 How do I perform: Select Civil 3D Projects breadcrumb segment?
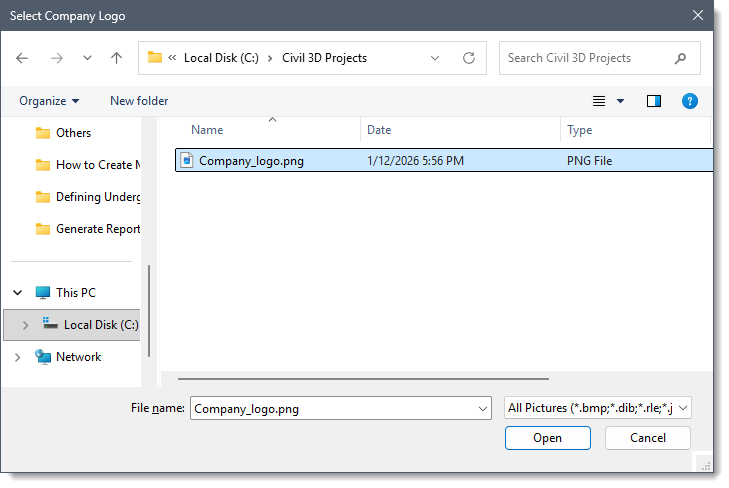[x=325, y=58]
